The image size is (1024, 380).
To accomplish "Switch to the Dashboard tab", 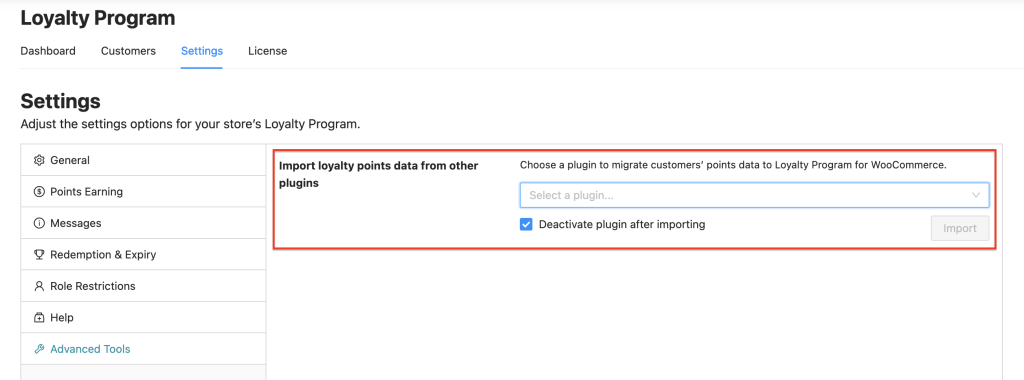I will tap(48, 51).
